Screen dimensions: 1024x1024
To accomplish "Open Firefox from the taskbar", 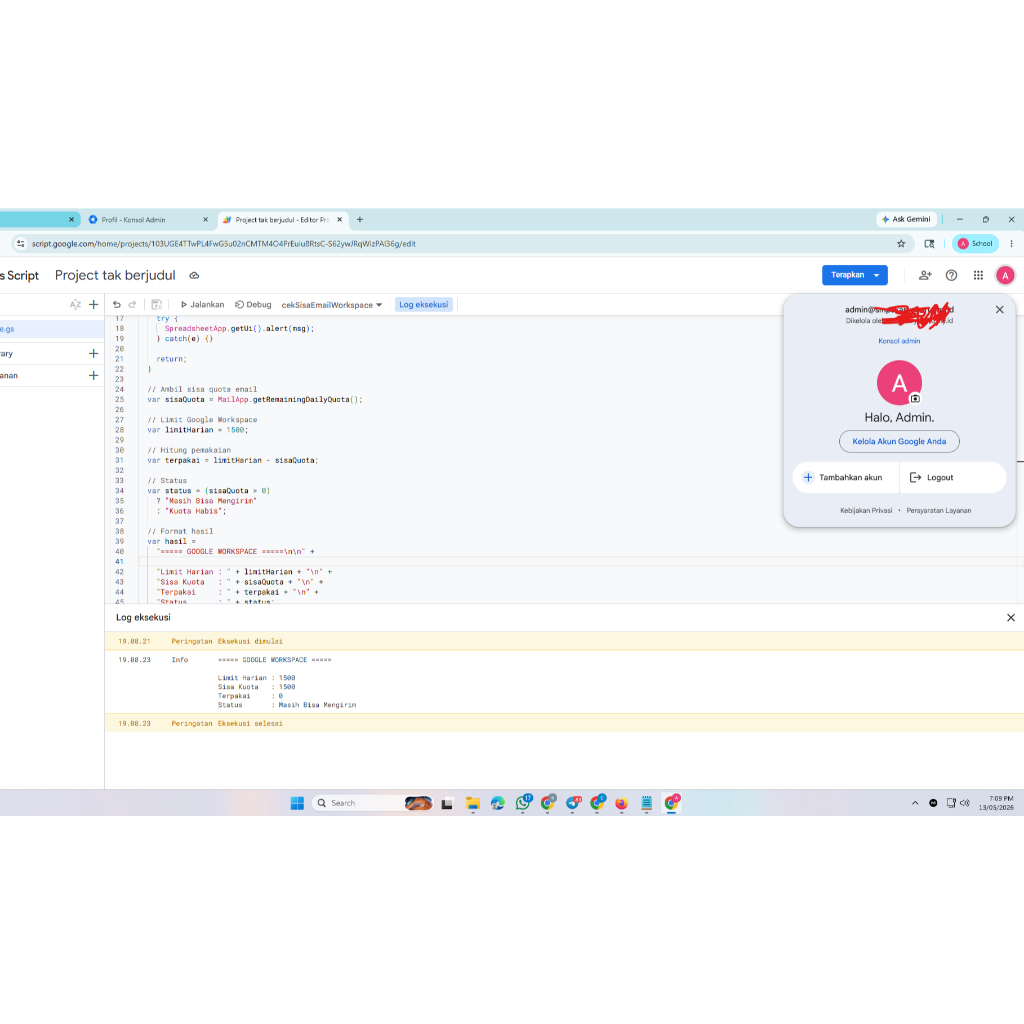I will pos(622,803).
